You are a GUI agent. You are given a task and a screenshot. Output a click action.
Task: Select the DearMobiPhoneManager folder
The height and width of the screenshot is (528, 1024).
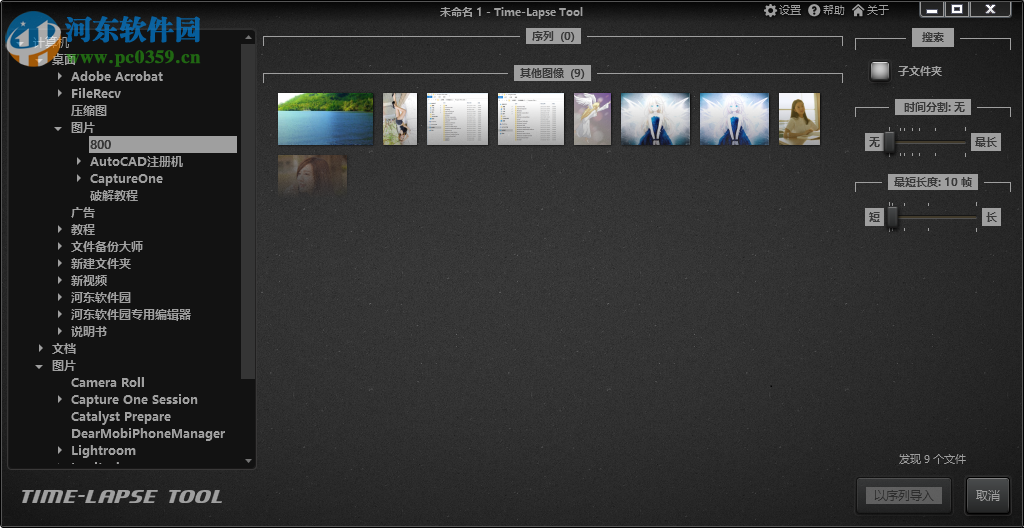pyautogui.click(x=148, y=433)
